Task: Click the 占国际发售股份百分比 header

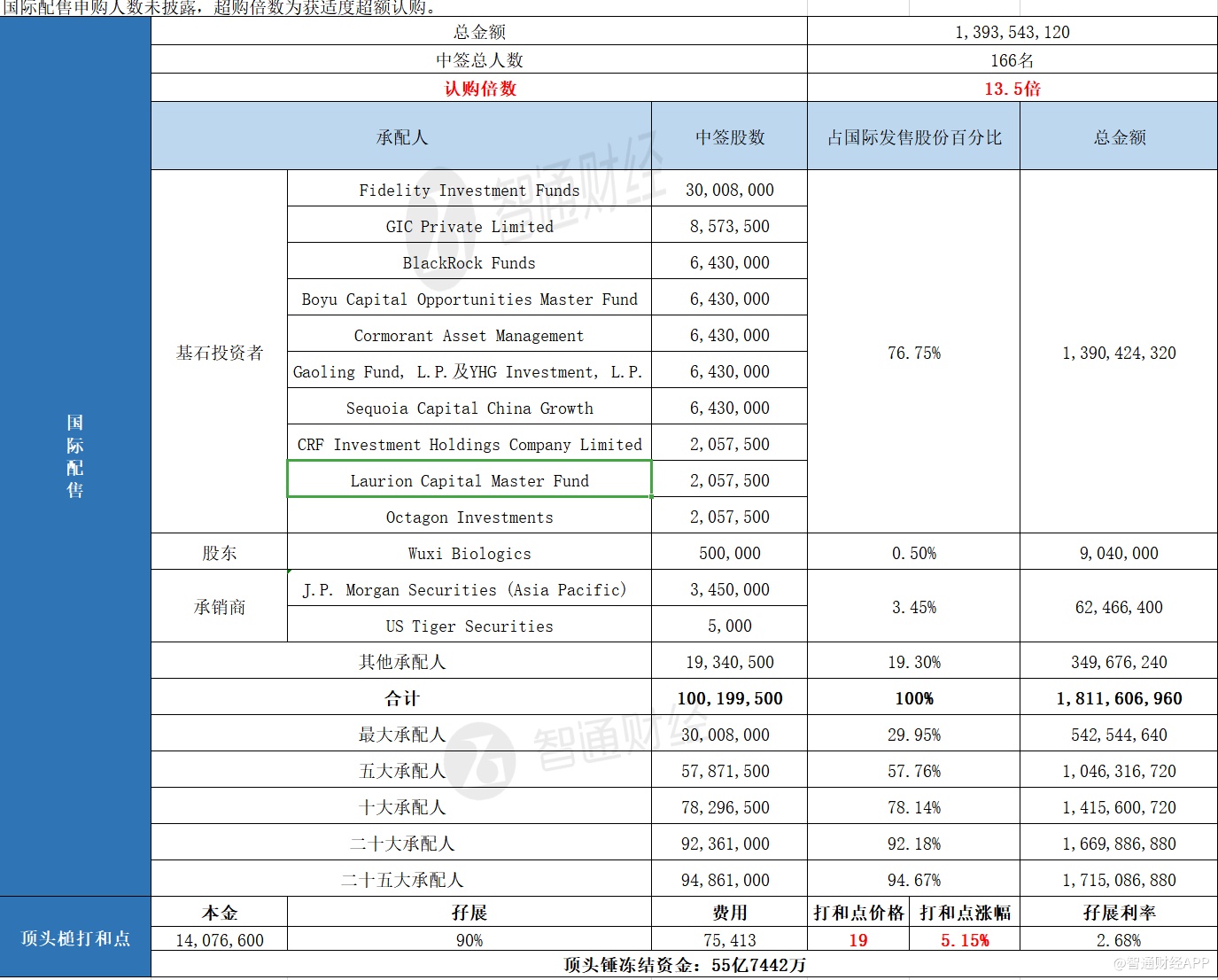Action: (x=914, y=136)
